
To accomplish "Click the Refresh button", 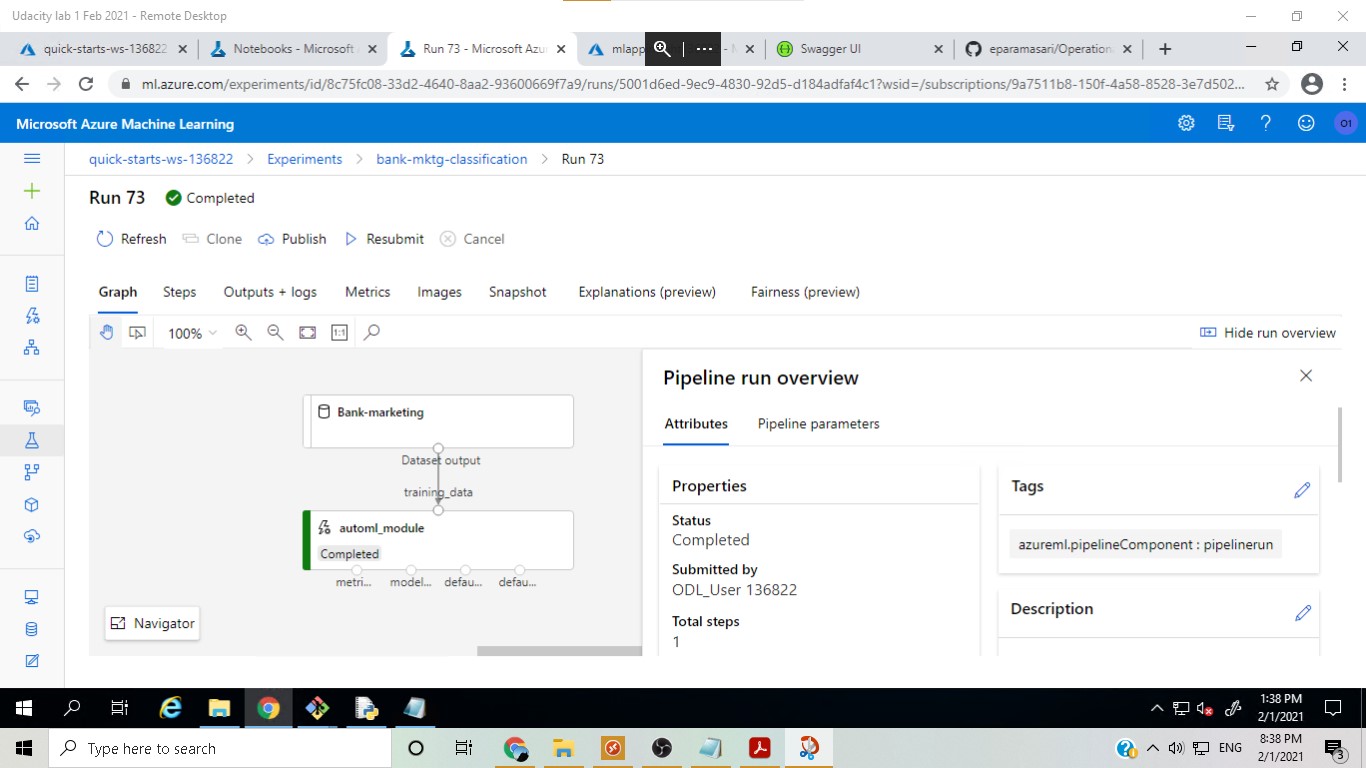I will pyautogui.click(x=131, y=239).
